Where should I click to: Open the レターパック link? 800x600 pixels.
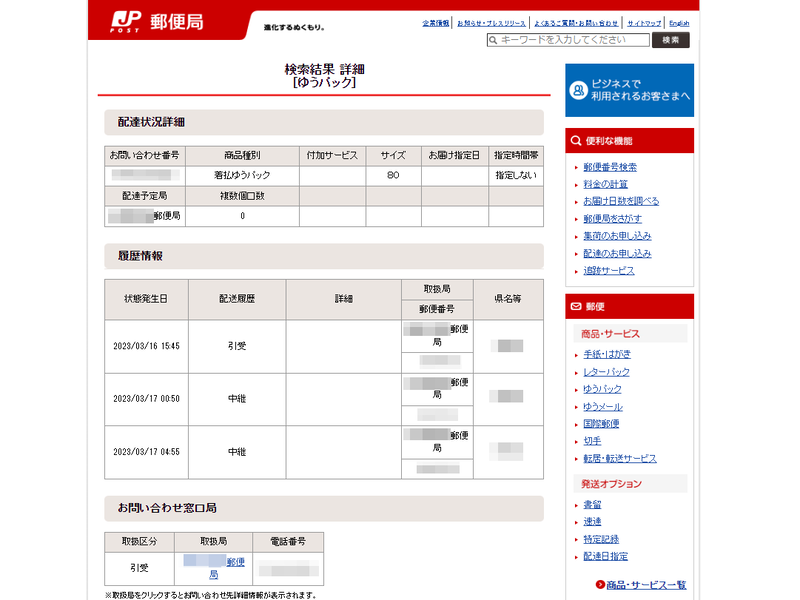609,370
